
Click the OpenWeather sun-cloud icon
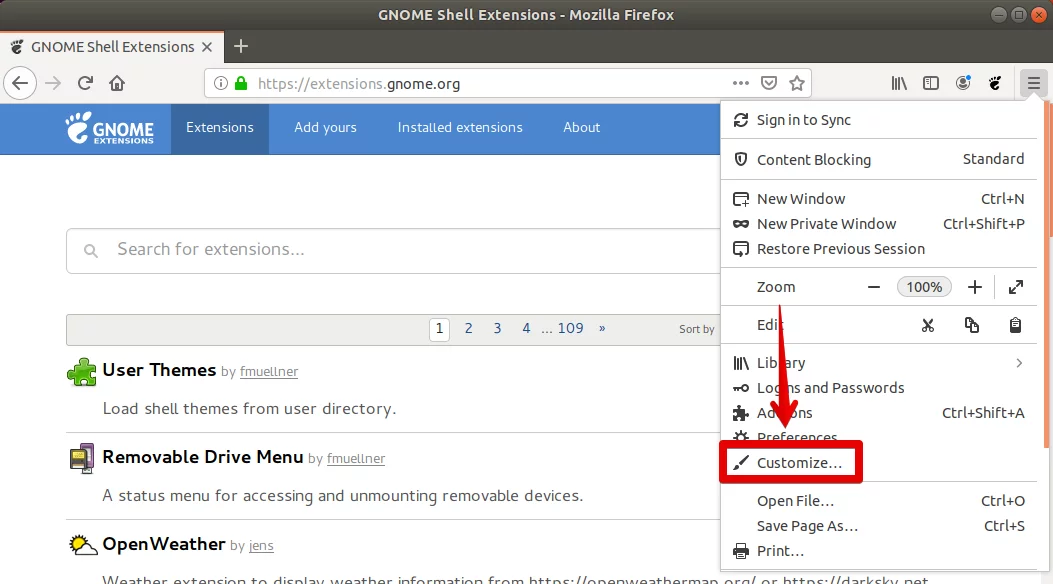pyautogui.click(x=83, y=544)
